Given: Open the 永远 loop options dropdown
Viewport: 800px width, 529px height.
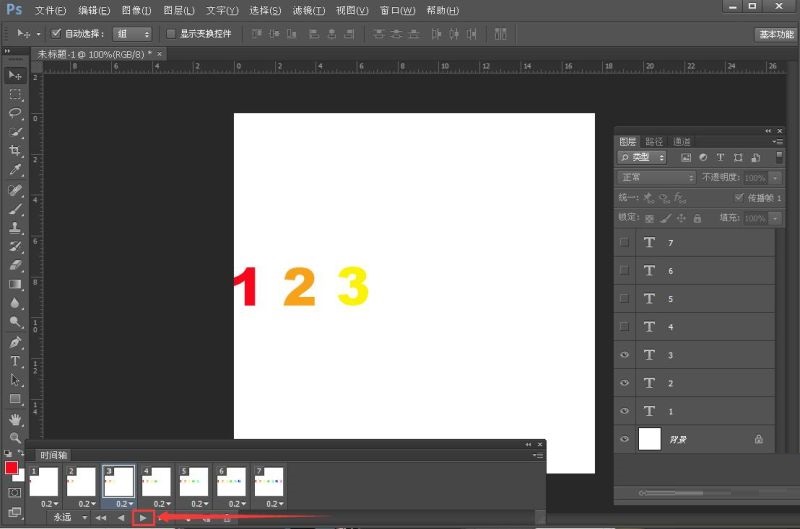Looking at the screenshot, I should point(70,518).
